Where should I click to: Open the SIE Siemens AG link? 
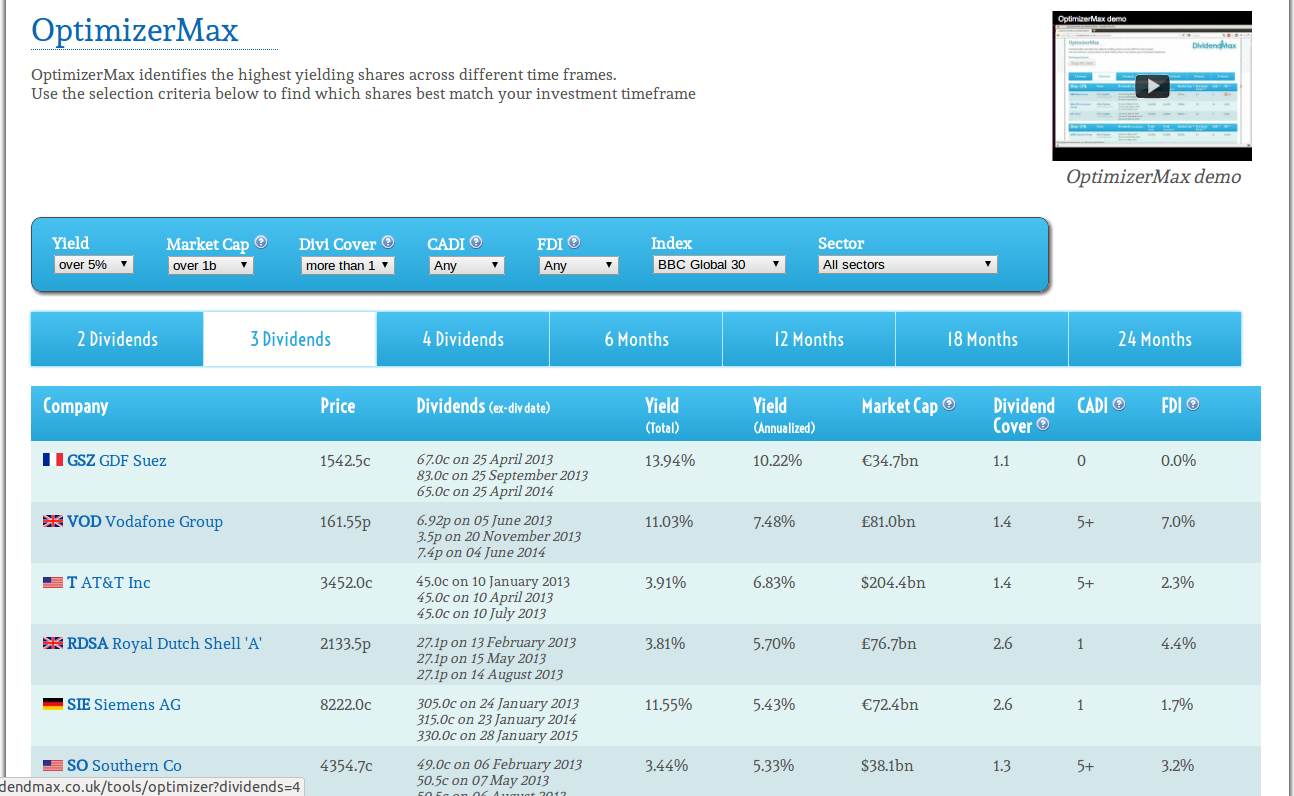[124, 704]
